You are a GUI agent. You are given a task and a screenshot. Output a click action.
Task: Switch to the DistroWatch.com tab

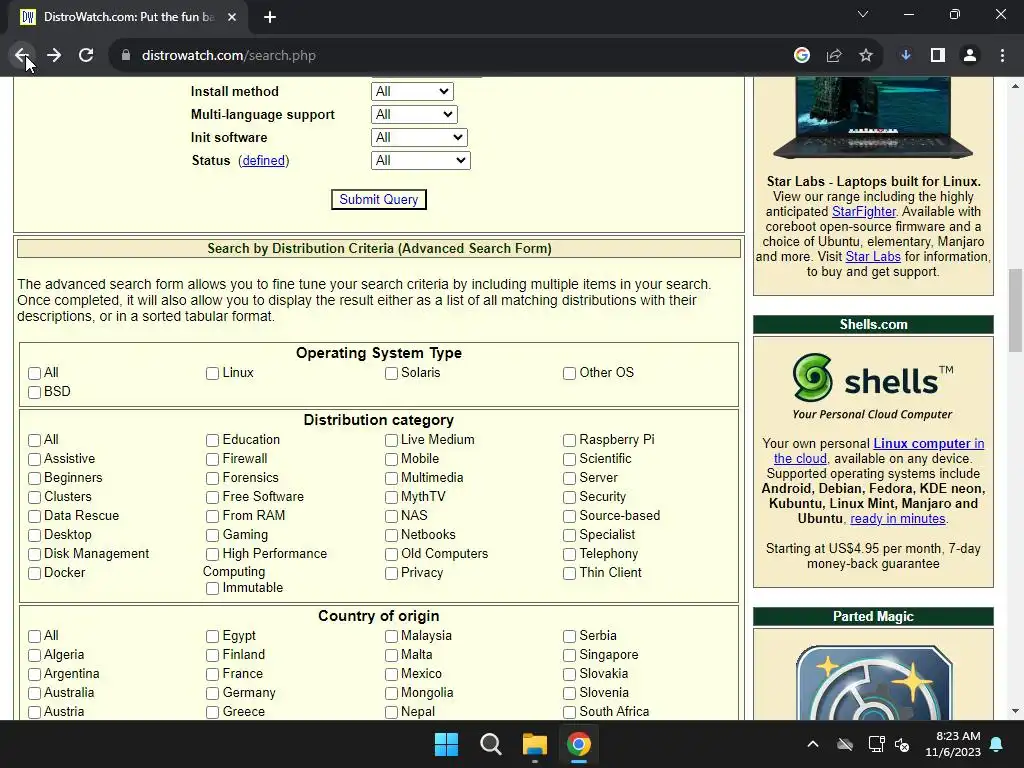coord(128,17)
